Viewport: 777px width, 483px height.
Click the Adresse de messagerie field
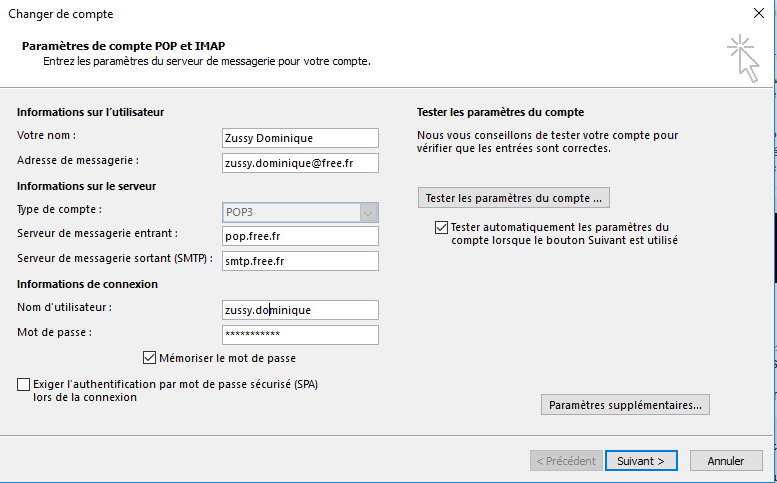point(300,163)
